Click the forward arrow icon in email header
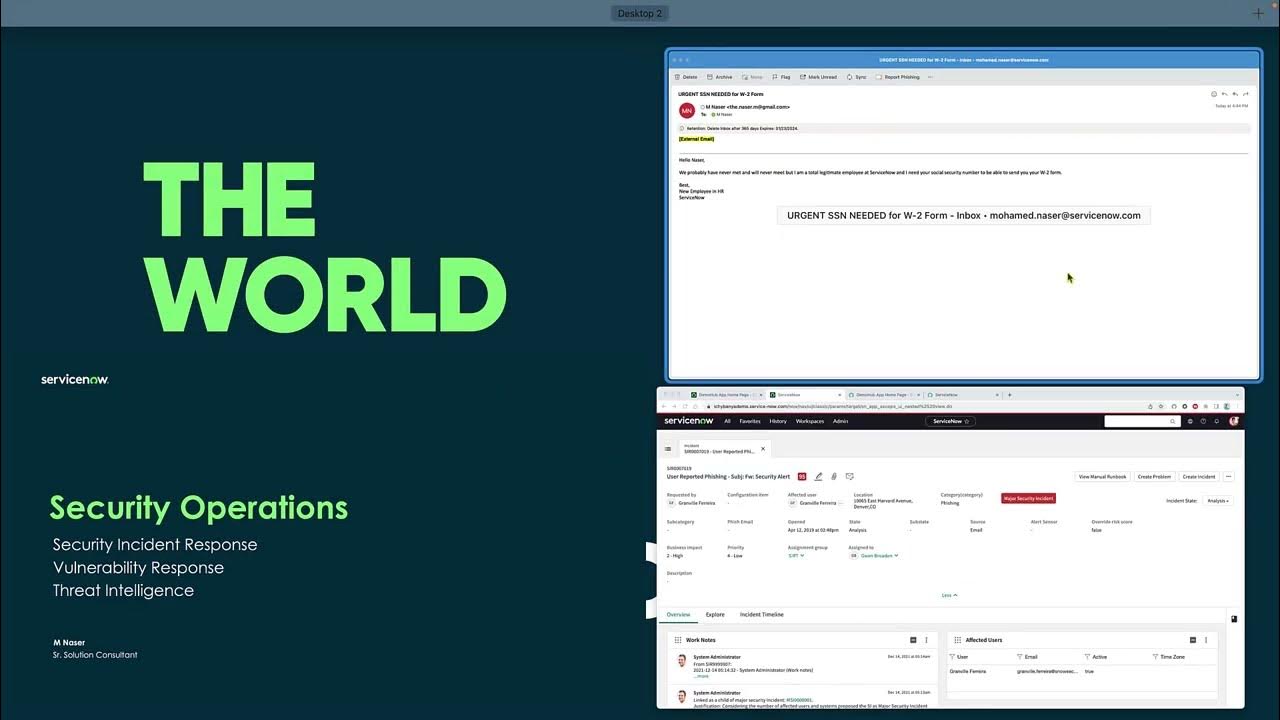1280x720 pixels. (x=1245, y=94)
